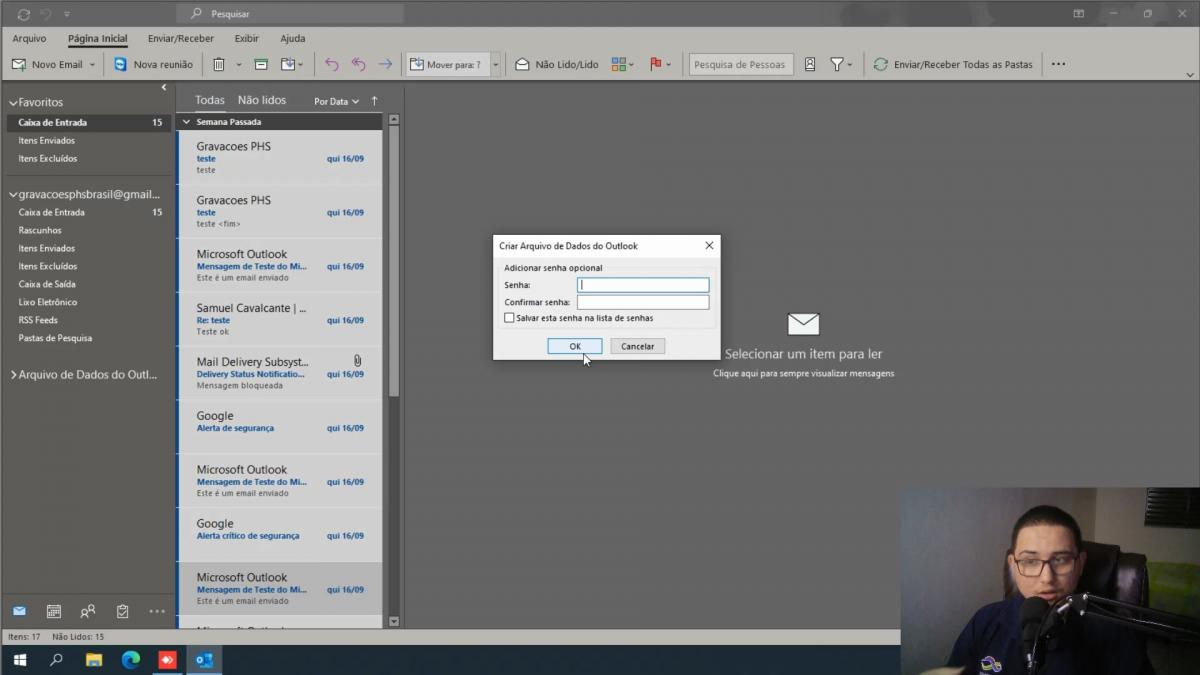Viewport: 1200px width, 675px height.
Task: Open the Tasks clipboard icon in navigation bar
Action: click(122, 611)
